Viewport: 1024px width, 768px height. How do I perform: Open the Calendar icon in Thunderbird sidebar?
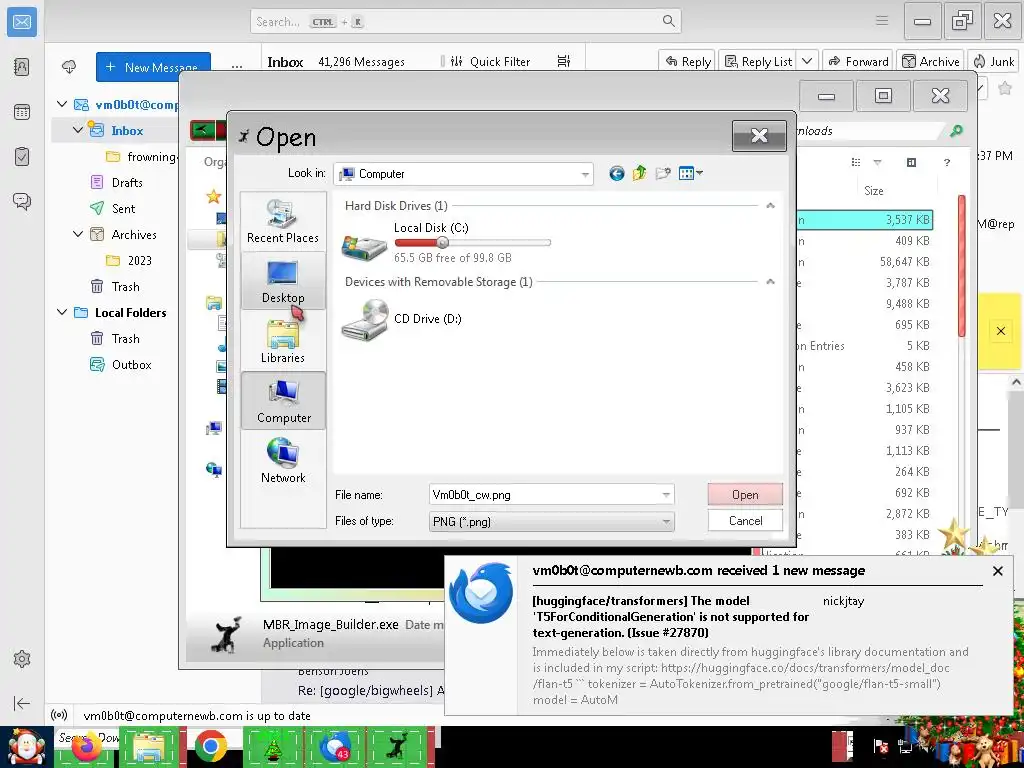point(22,112)
